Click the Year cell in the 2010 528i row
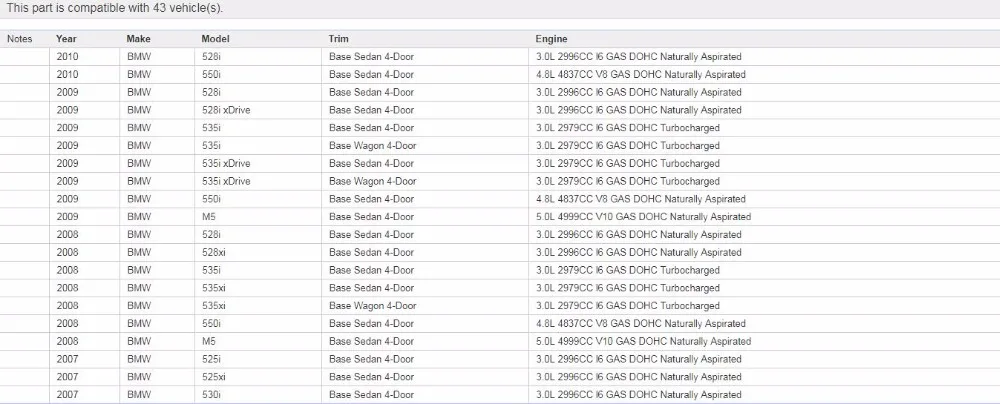The height and width of the screenshot is (404, 1000). (x=68, y=57)
